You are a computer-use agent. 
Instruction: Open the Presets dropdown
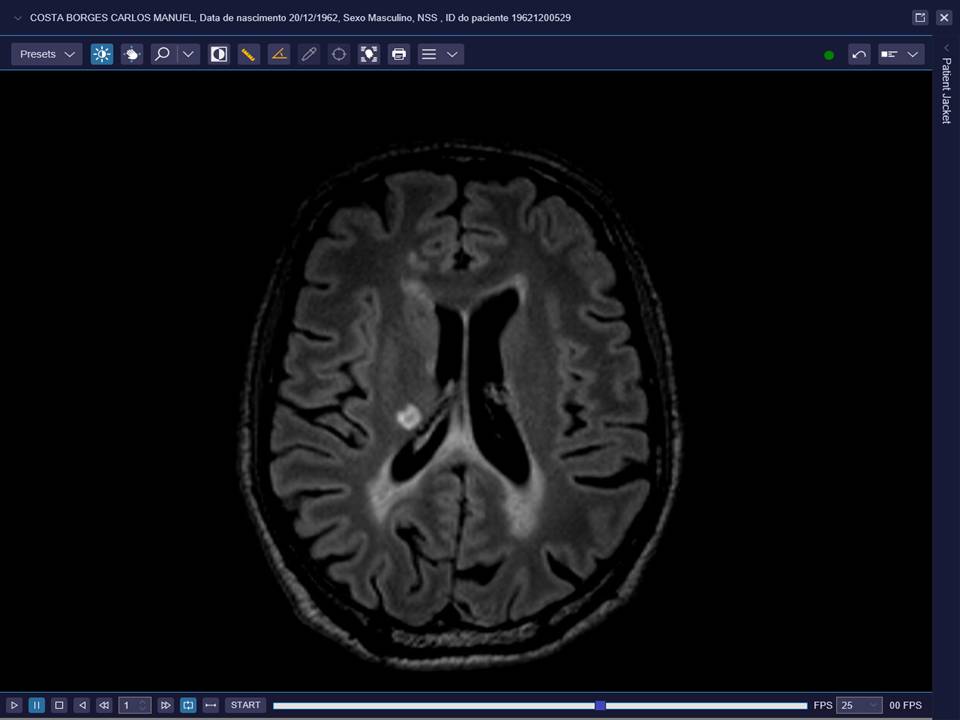[47, 54]
